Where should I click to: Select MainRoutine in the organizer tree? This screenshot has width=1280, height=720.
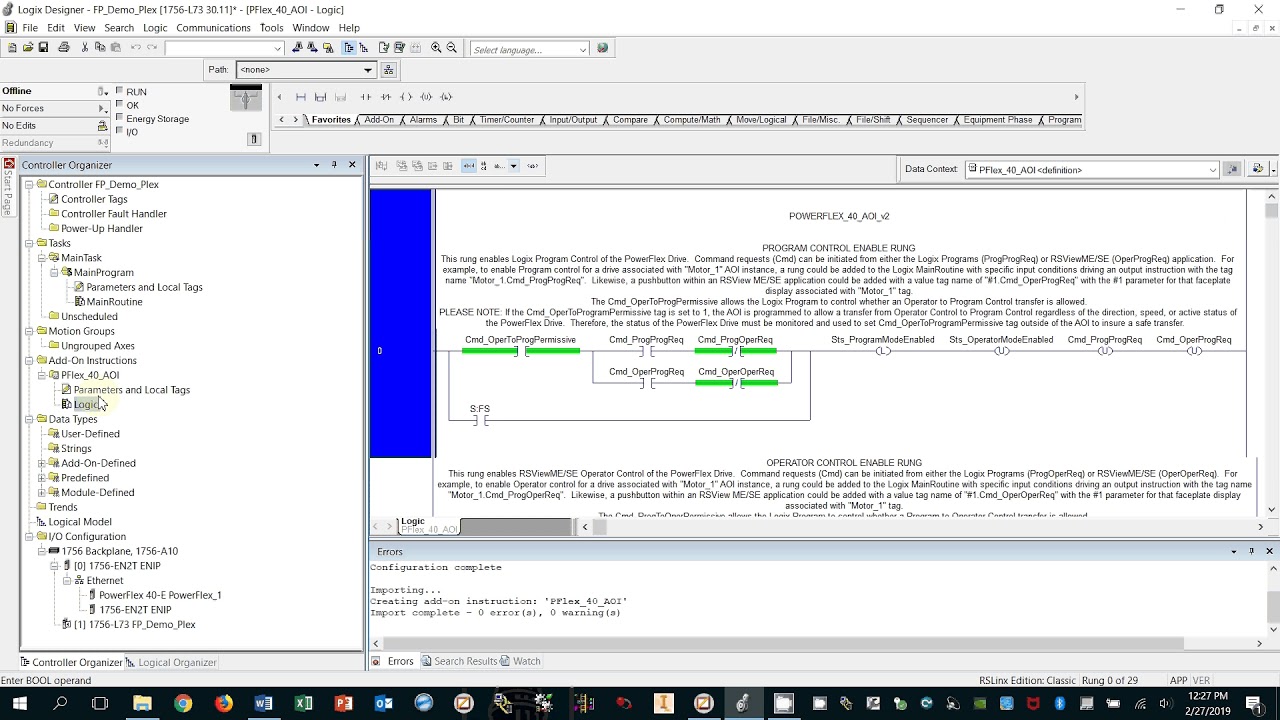(x=114, y=302)
